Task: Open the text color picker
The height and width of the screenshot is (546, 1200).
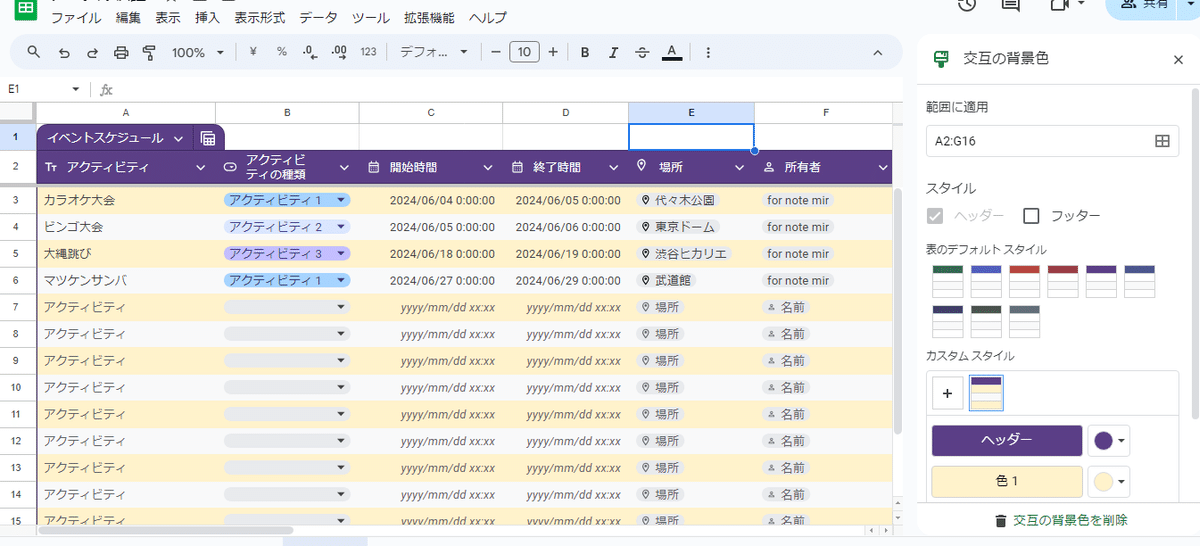Action: tap(672, 52)
